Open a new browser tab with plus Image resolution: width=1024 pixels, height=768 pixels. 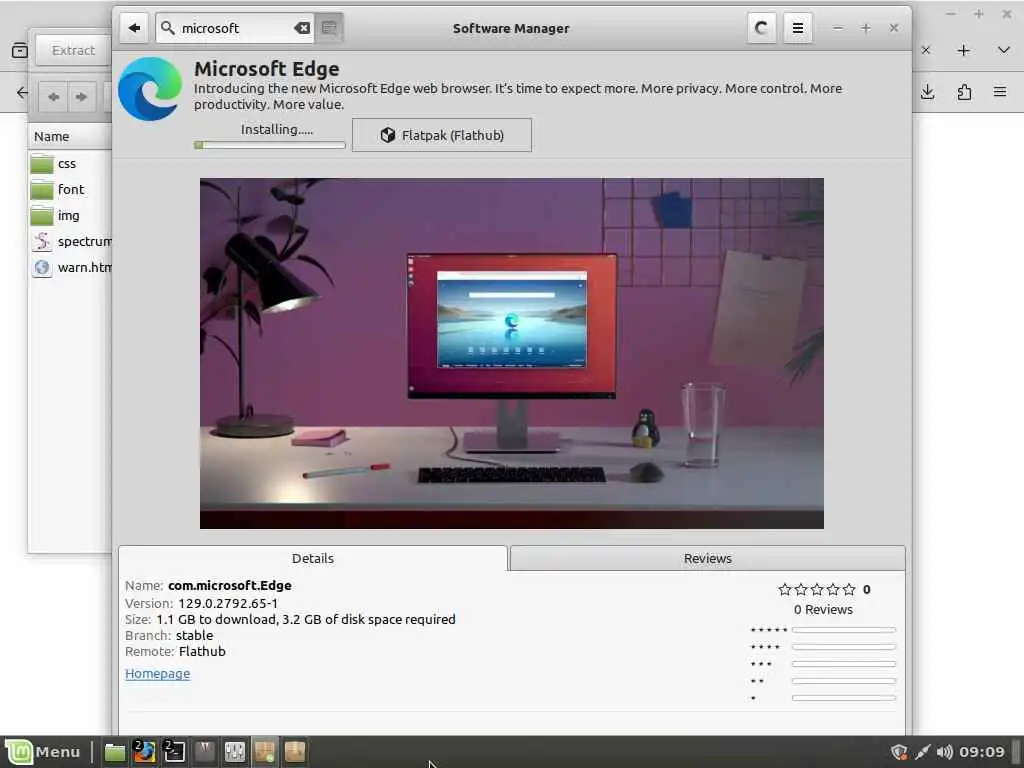pyautogui.click(x=963, y=50)
